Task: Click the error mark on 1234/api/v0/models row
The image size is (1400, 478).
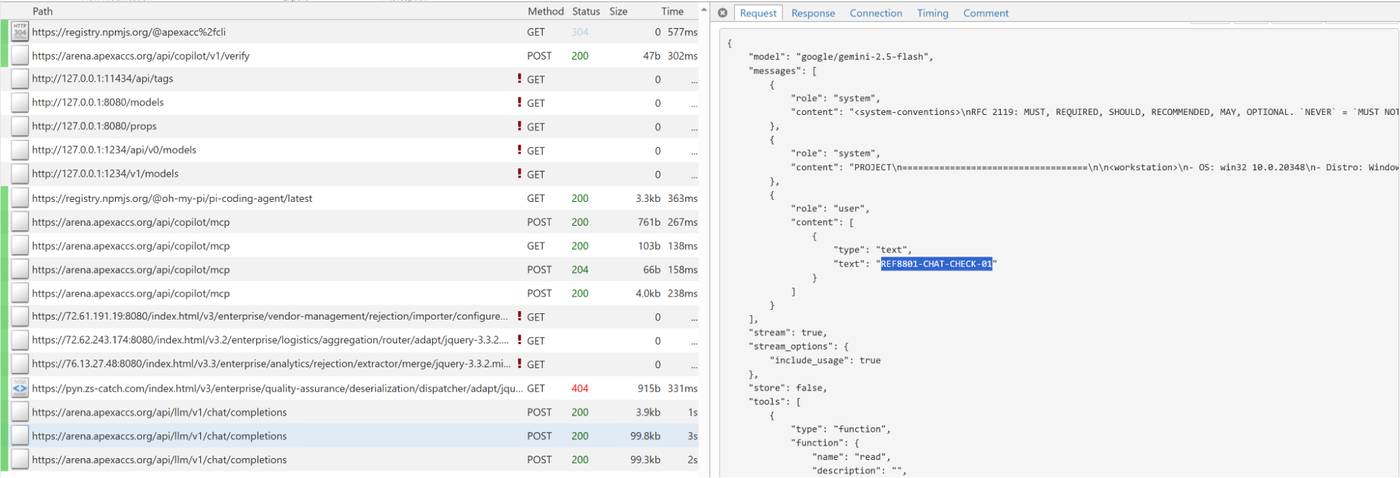Action: click(x=519, y=150)
